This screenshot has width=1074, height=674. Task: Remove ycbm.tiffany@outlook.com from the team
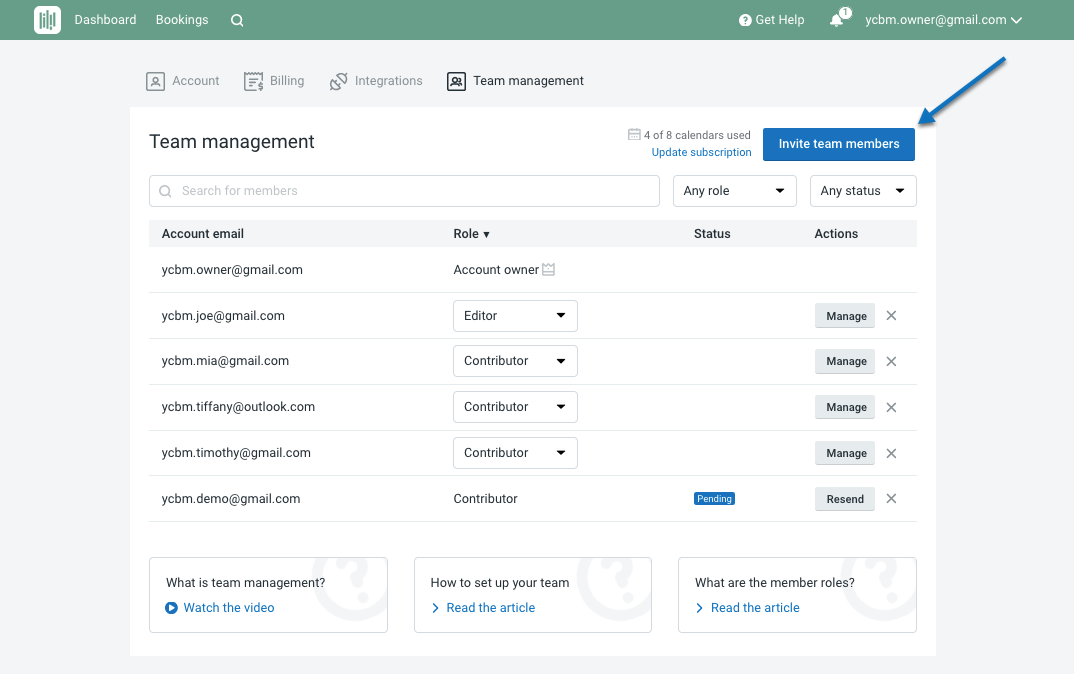891,407
